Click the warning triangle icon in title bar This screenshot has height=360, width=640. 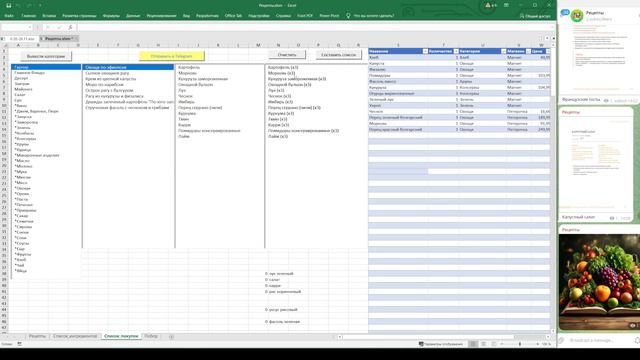[x=488, y=5]
